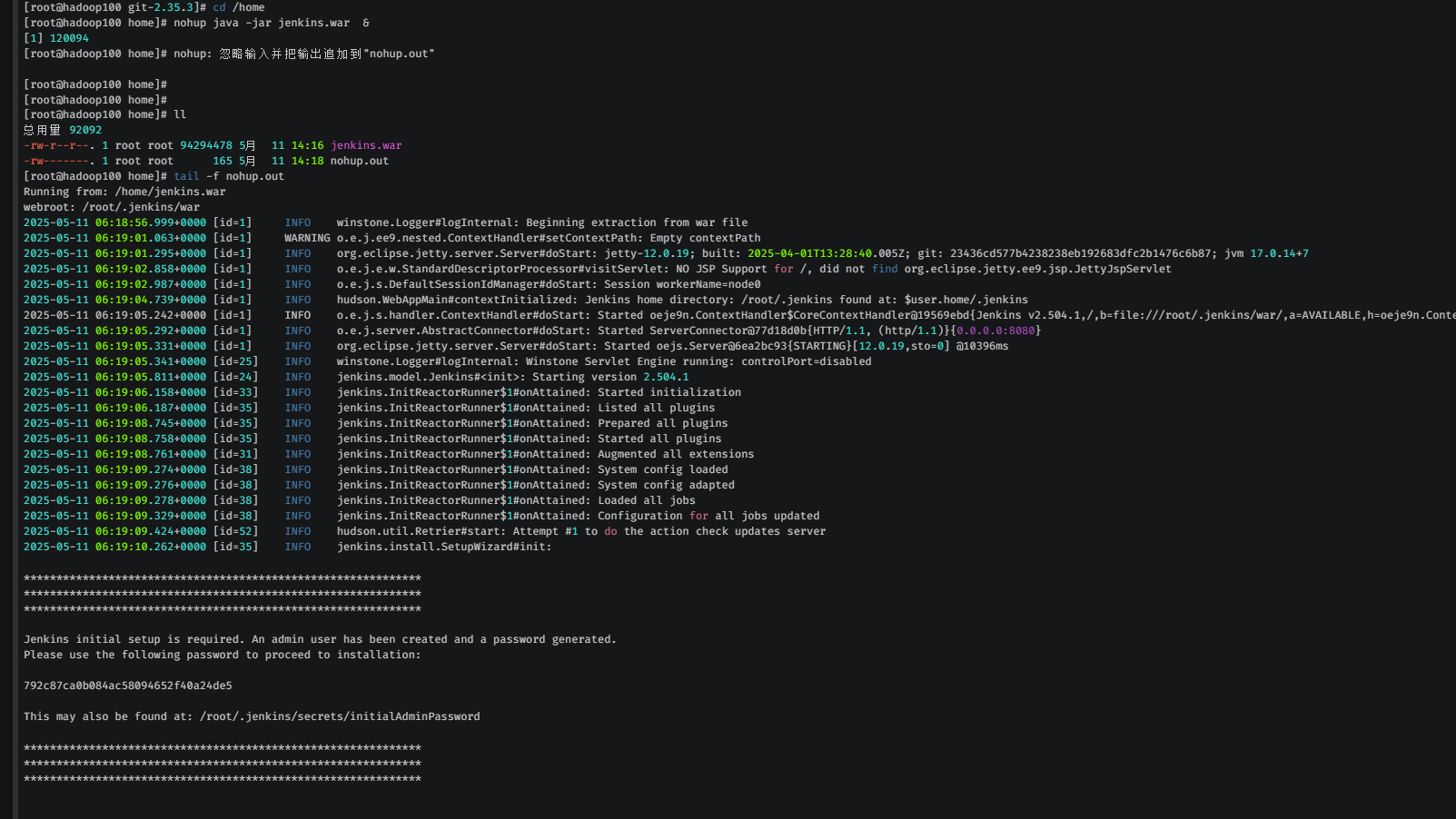The image size is (1456, 819).
Task: Click the 'System config loaded' log message
Action: click(663, 469)
